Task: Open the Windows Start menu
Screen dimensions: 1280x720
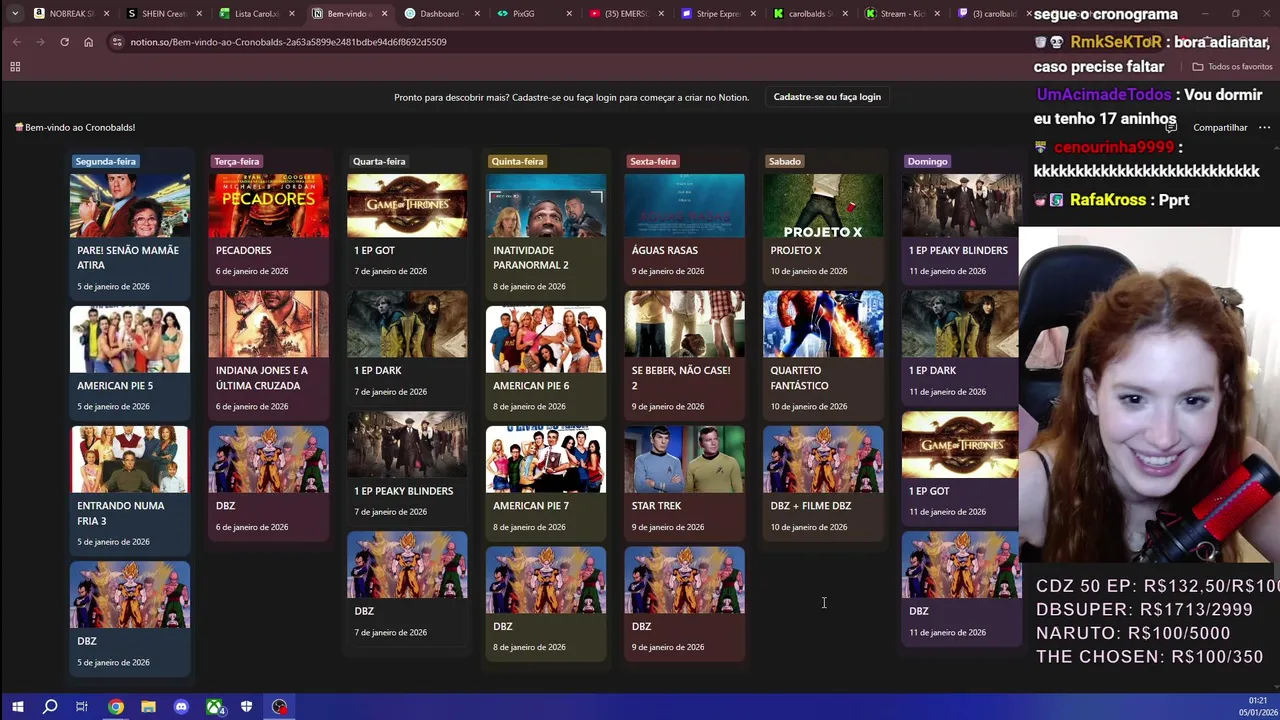Action: (17, 707)
